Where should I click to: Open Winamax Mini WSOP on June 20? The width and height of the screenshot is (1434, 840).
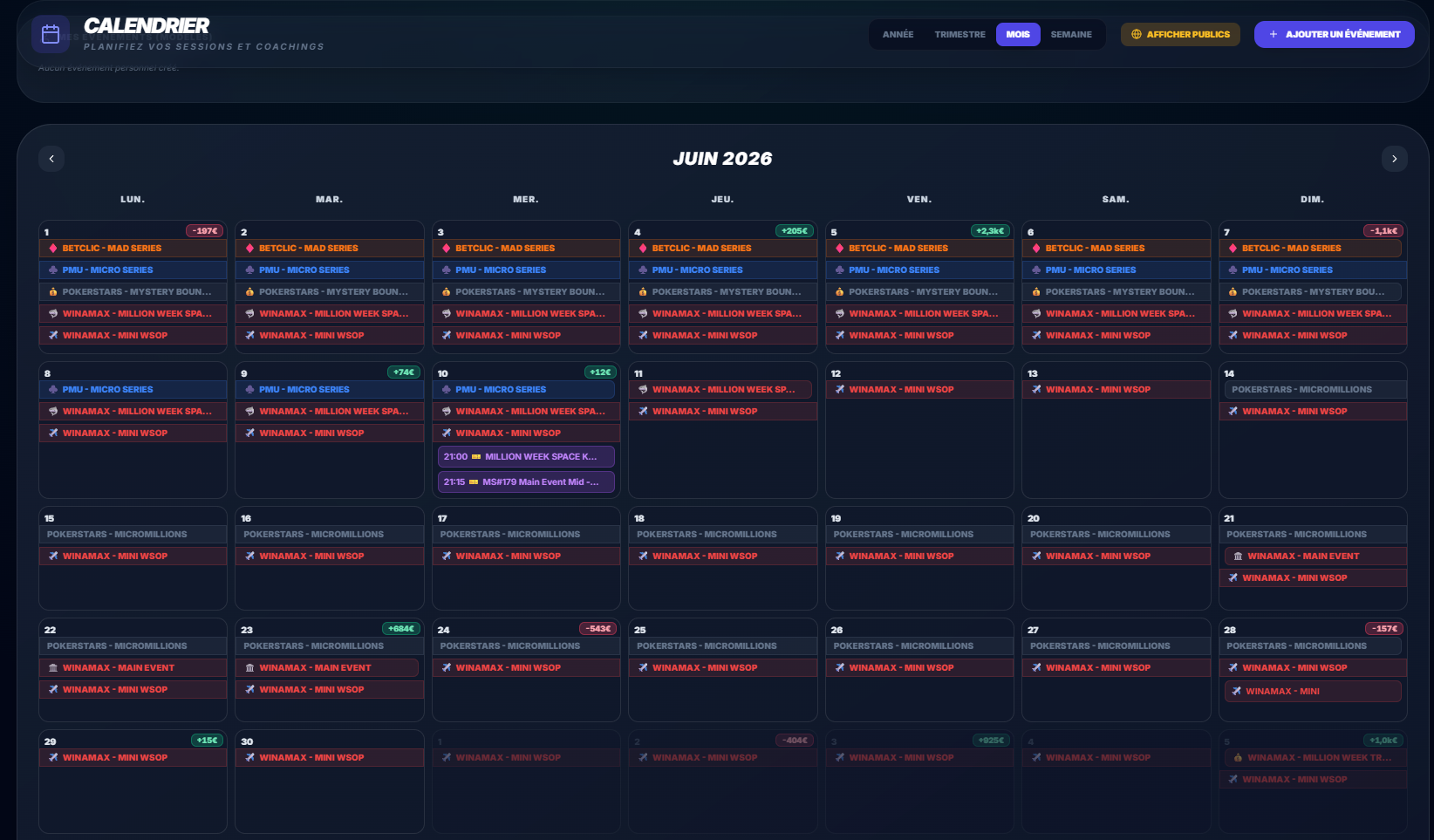coord(1116,557)
